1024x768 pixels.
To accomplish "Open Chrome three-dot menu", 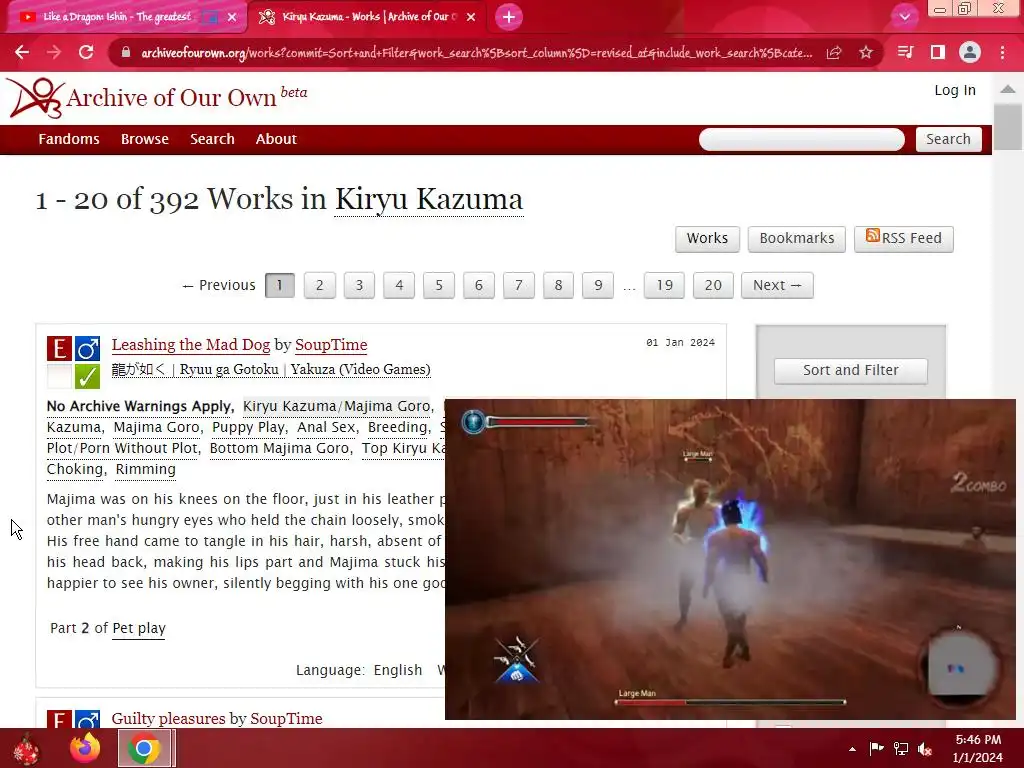I will (1002, 52).
